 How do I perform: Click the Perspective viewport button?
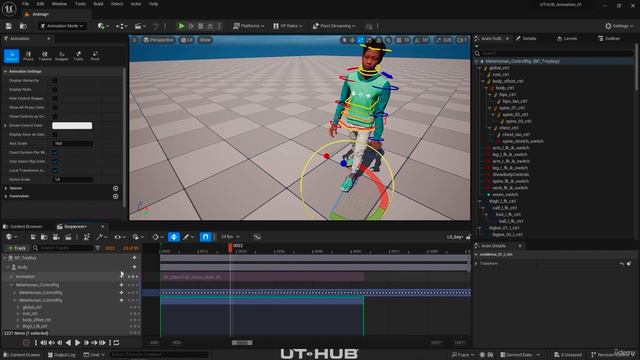click(x=158, y=40)
